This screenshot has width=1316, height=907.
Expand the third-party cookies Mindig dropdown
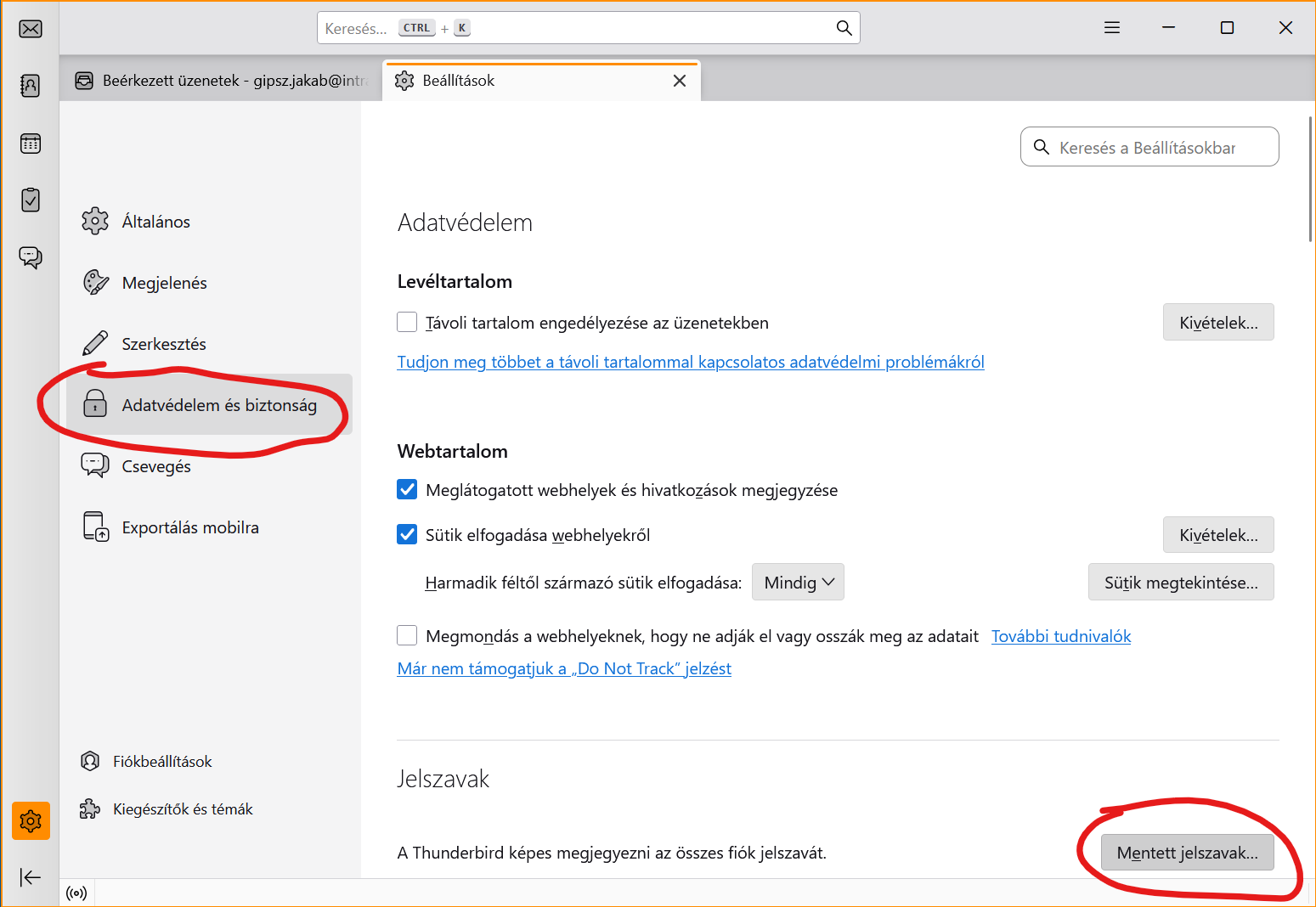pos(798,583)
